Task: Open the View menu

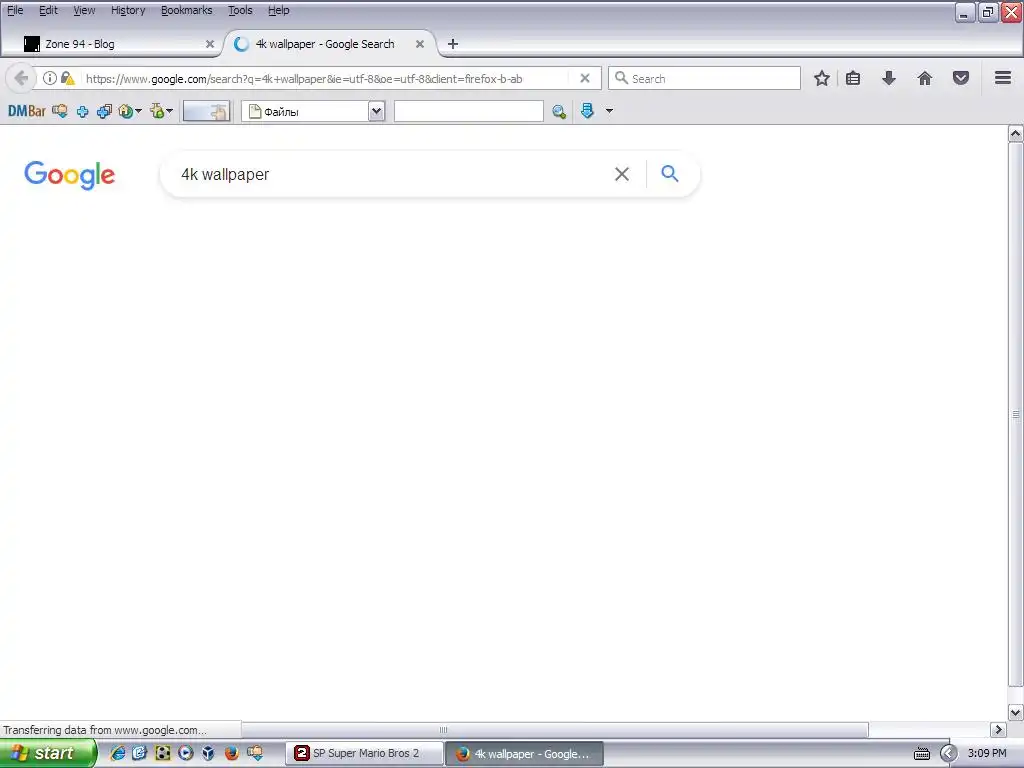Action: coord(84,10)
